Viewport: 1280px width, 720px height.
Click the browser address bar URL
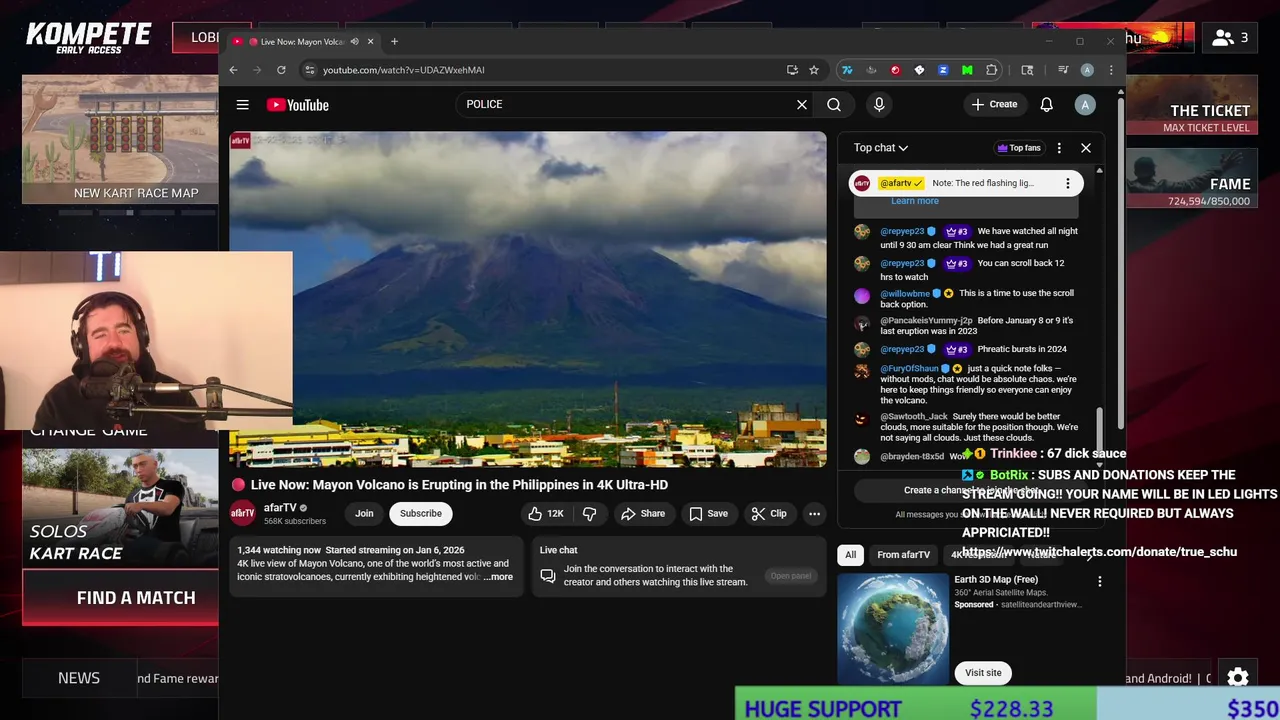403,70
